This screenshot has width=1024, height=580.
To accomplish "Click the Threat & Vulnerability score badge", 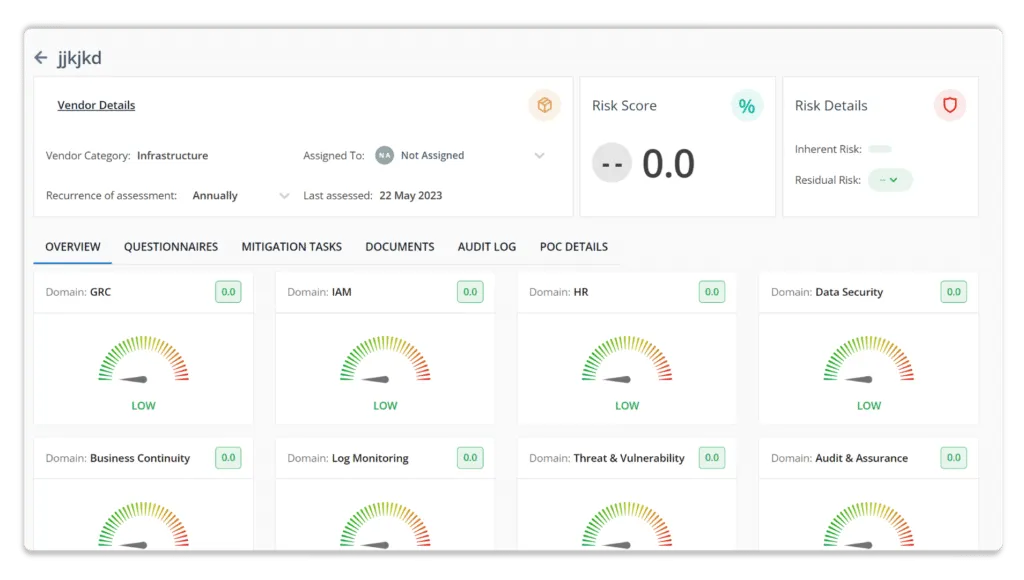I will click(712, 458).
